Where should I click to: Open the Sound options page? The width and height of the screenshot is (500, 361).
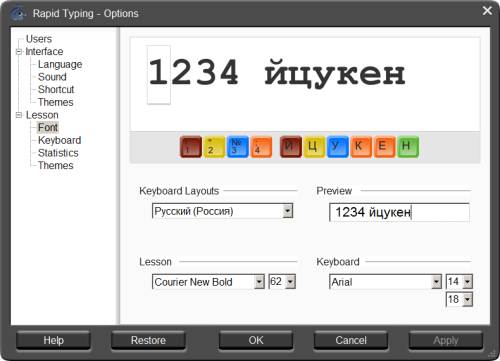pos(52,77)
